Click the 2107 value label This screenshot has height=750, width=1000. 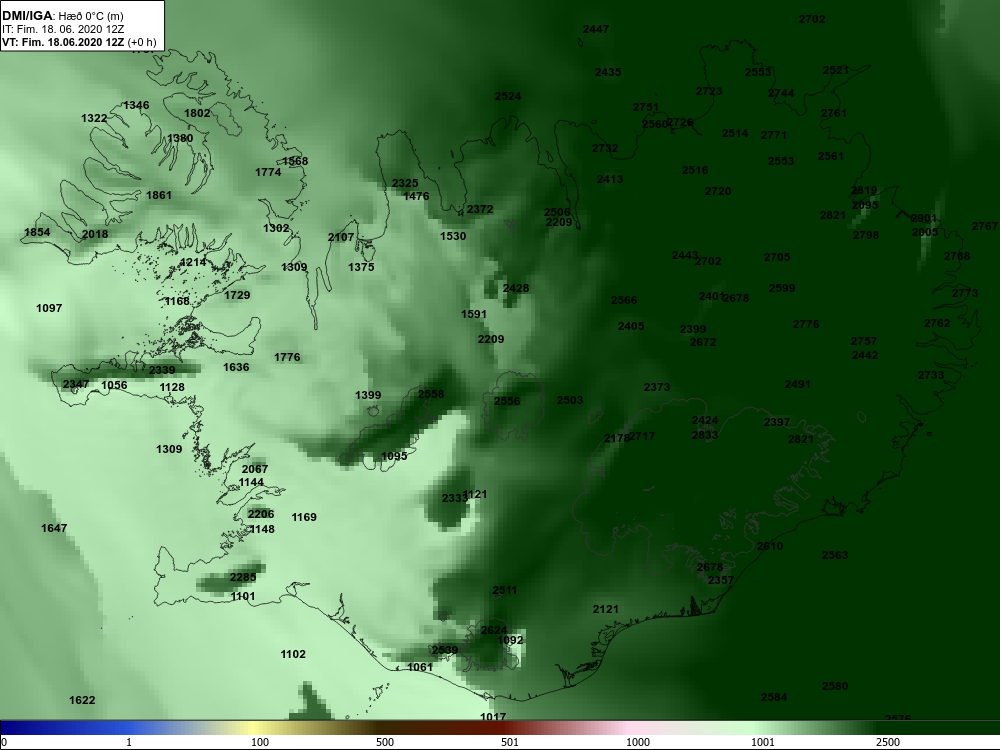pos(341,237)
